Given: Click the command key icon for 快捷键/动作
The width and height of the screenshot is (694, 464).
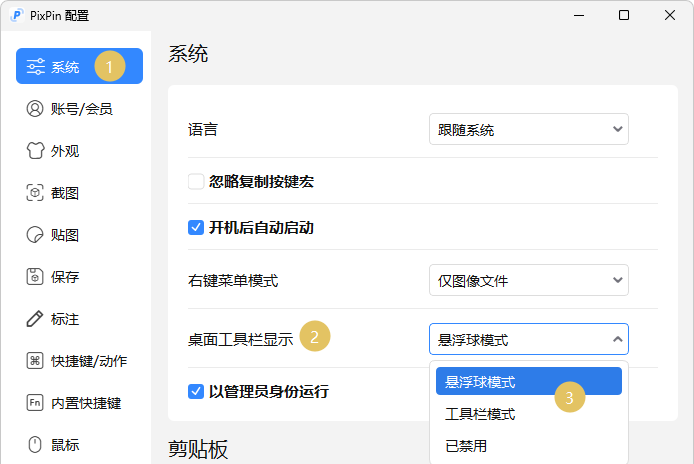Looking at the screenshot, I should 35,361.
